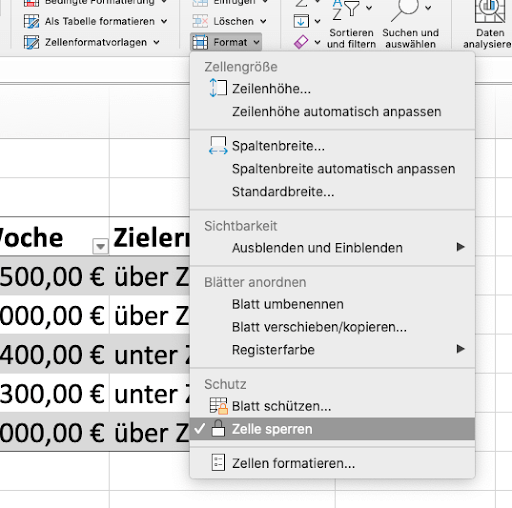The width and height of the screenshot is (512, 508).
Task: Click the Zieler column header cell
Action: [x=150, y=237]
